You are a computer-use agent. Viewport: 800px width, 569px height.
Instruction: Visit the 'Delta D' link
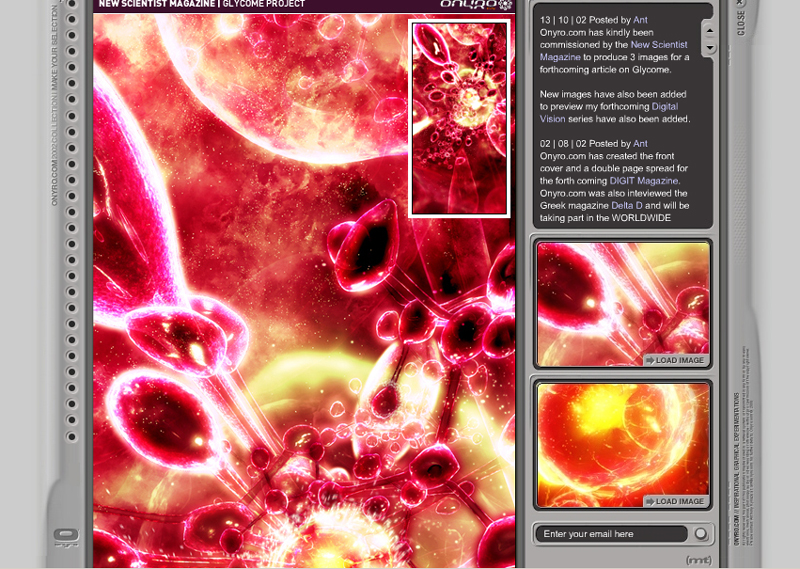tap(627, 205)
